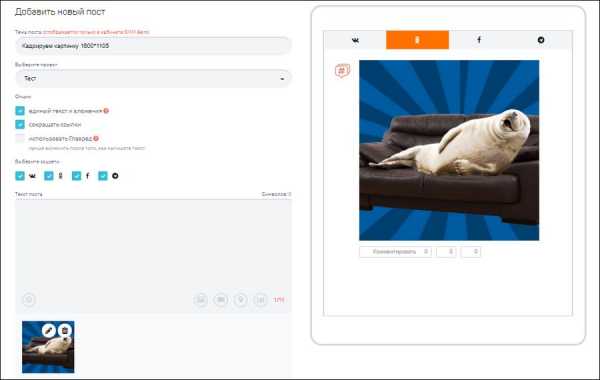Switch preview to the Telegram tab
600x380 pixels.
(541, 40)
